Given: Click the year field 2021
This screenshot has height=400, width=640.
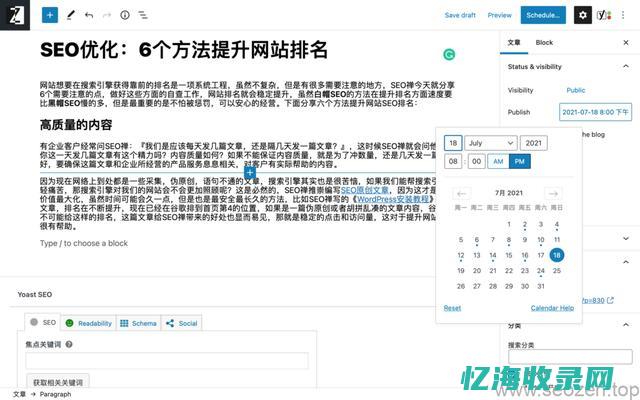Looking at the screenshot, I should tap(533, 143).
